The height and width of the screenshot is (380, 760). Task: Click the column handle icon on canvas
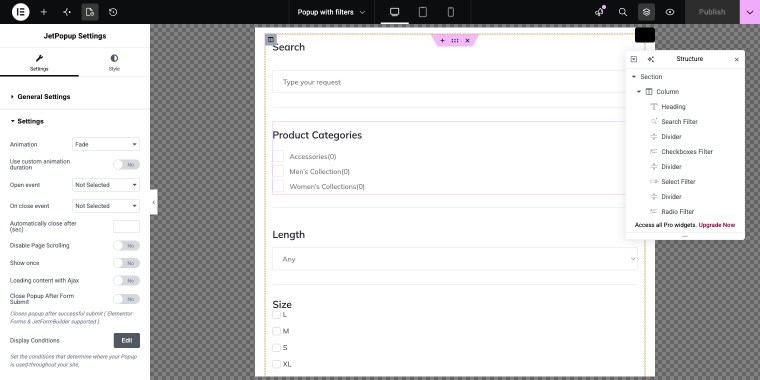tap(270, 39)
